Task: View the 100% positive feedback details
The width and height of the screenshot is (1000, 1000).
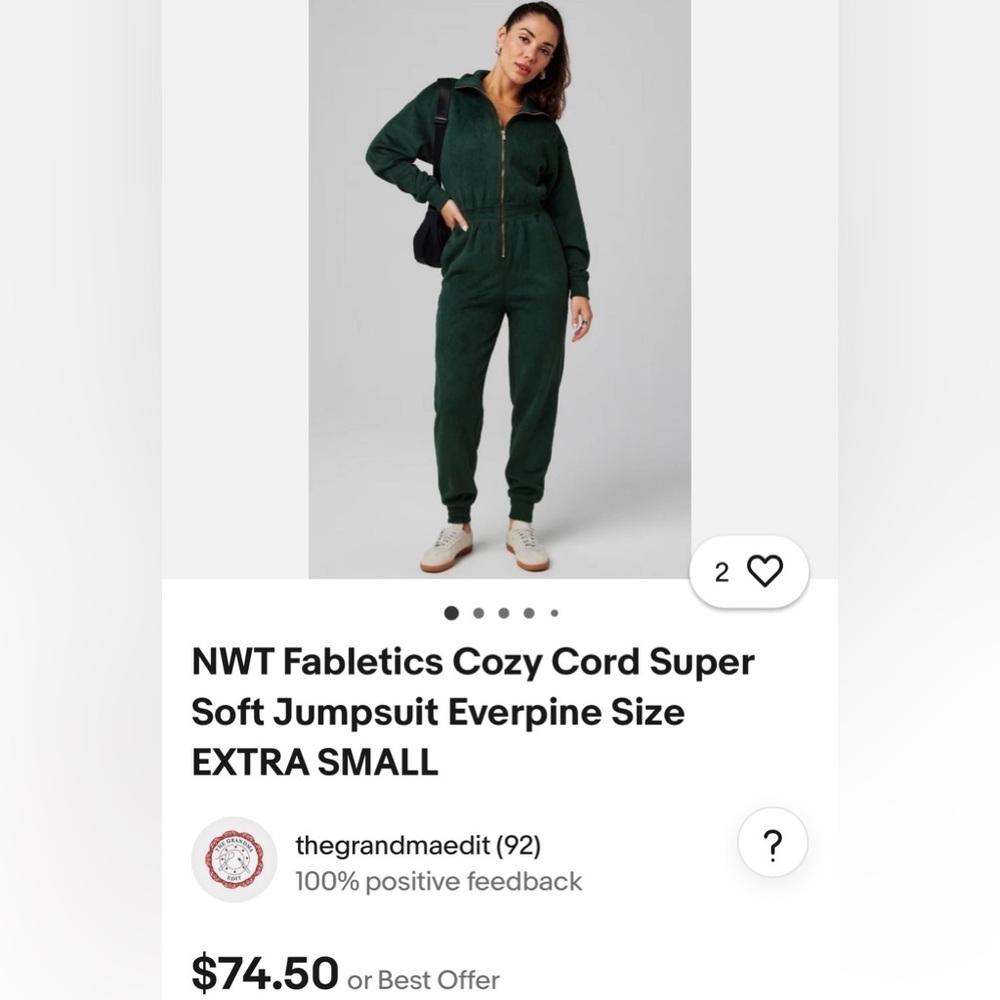Action: pyautogui.click(x=438, y=882)
